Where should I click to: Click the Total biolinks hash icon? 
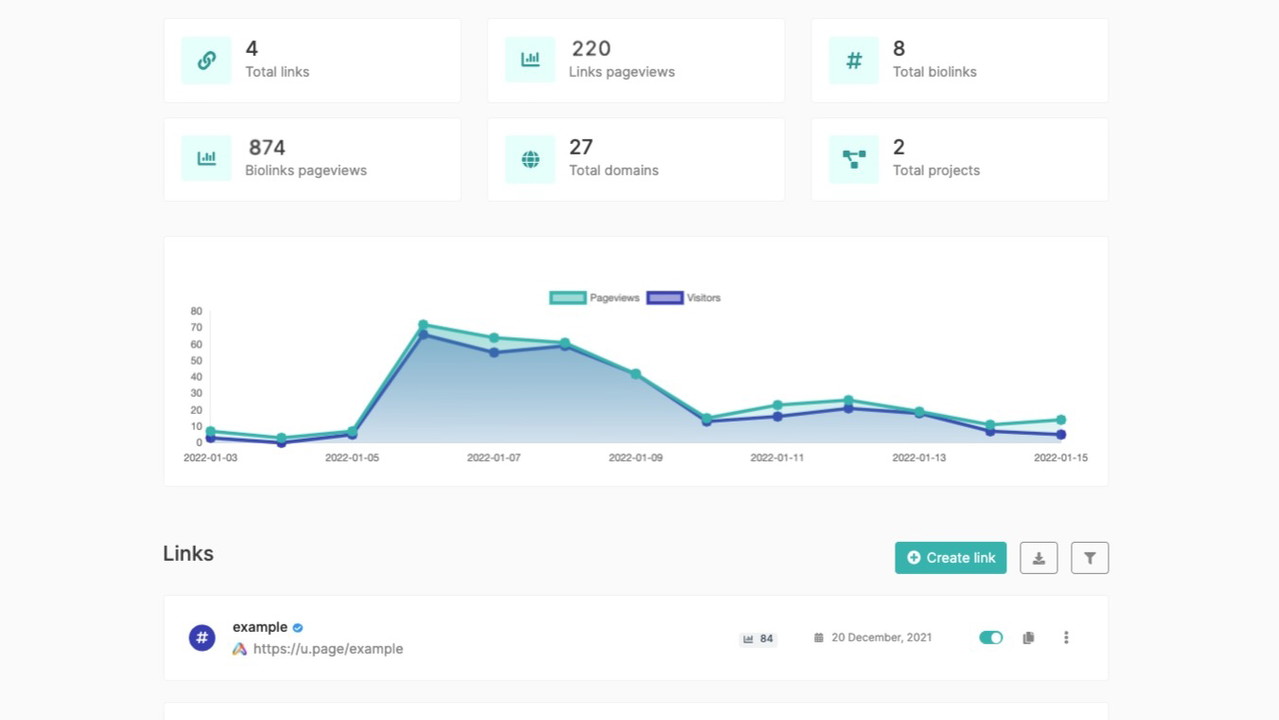click(x=854, y=60)
